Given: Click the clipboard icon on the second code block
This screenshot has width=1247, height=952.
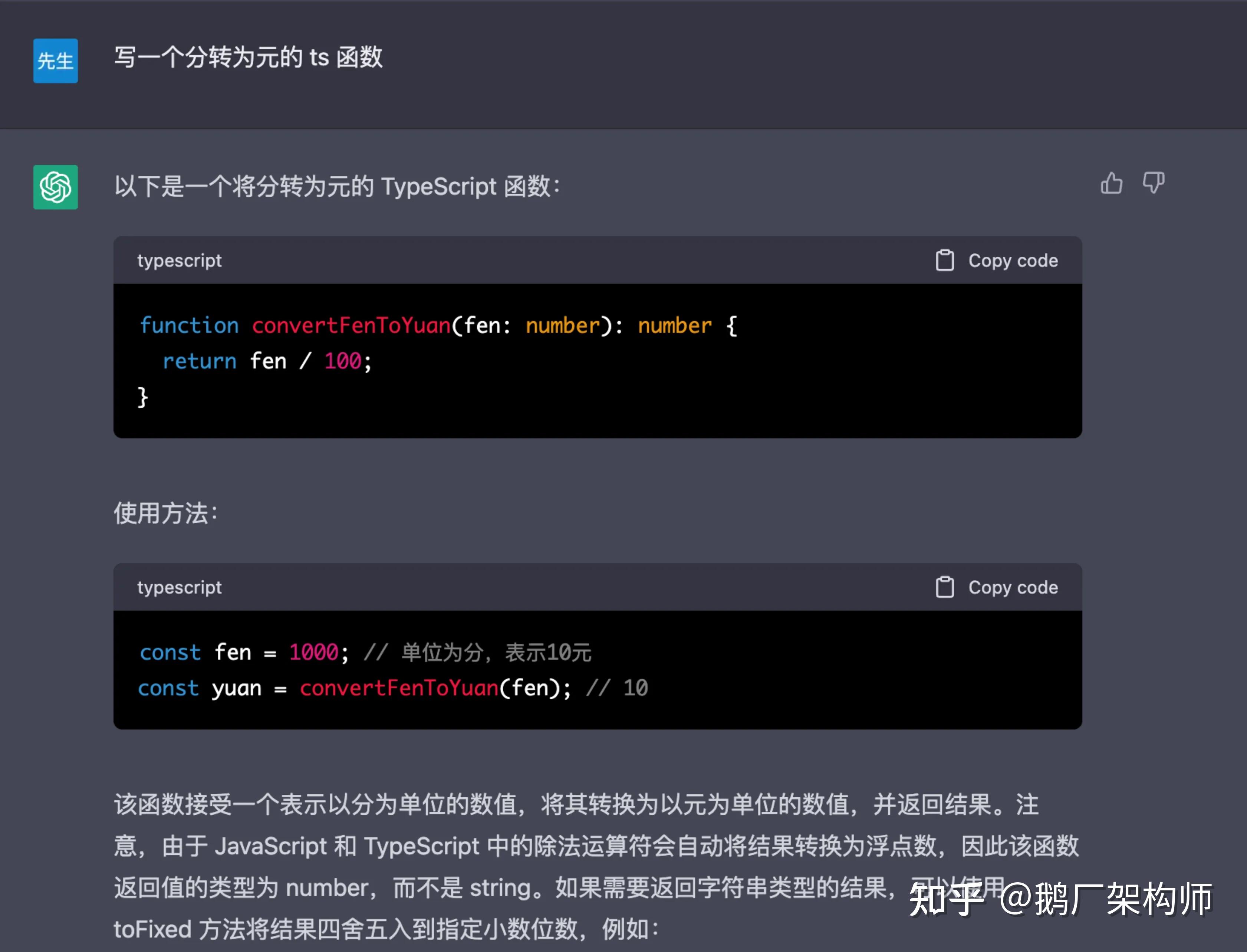Looking at the screenshot, I should click(x=944, y=587).
